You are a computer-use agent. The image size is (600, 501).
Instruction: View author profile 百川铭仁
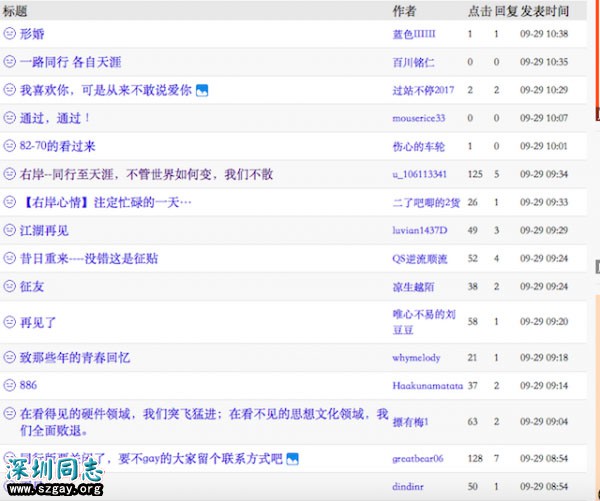pos(414,62)
